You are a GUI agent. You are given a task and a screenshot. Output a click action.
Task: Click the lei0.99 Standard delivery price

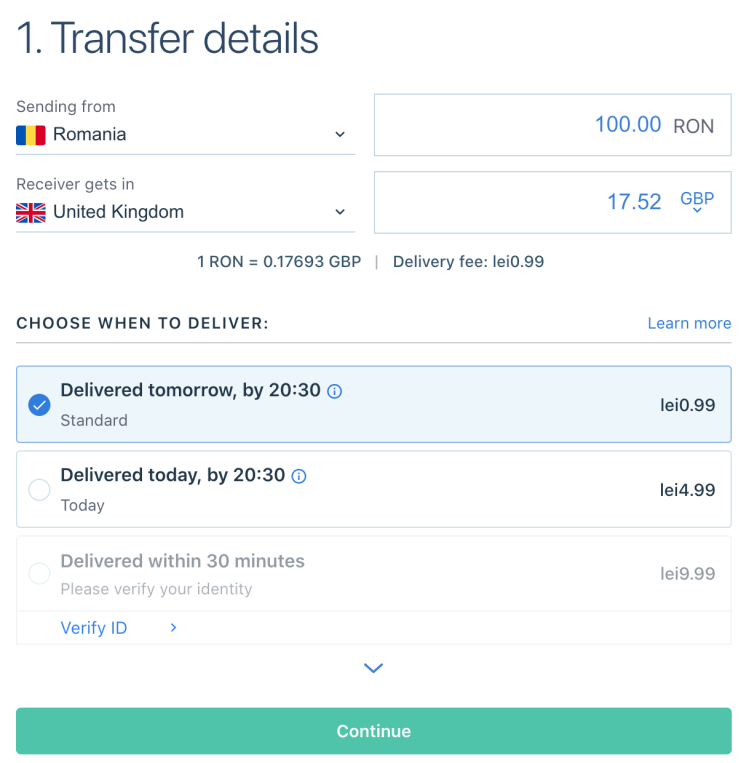[x=687, y=405]
